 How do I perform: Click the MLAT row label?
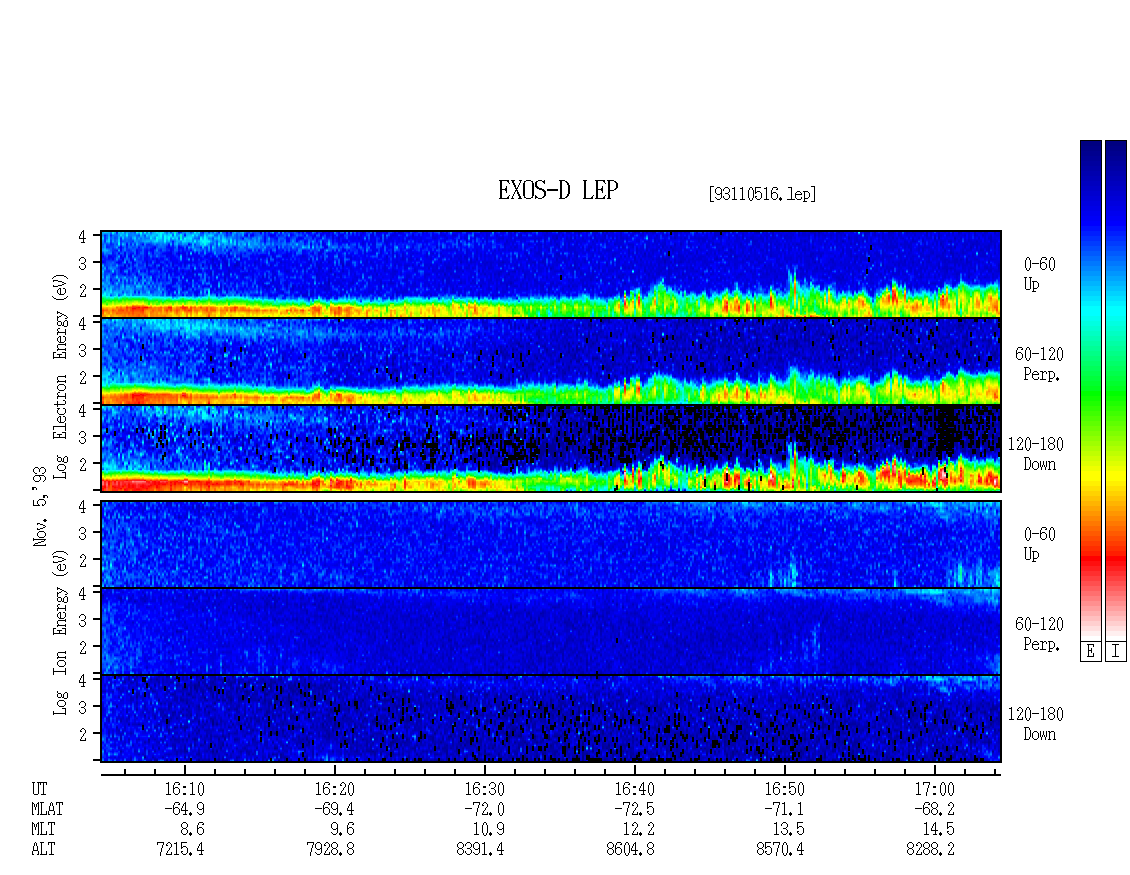click(47, 809)
